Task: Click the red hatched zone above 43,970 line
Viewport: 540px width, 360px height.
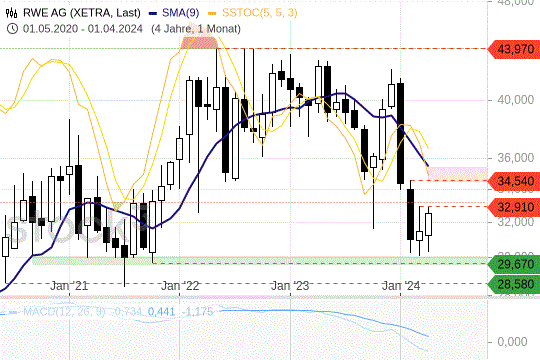Action: (200, 42)
